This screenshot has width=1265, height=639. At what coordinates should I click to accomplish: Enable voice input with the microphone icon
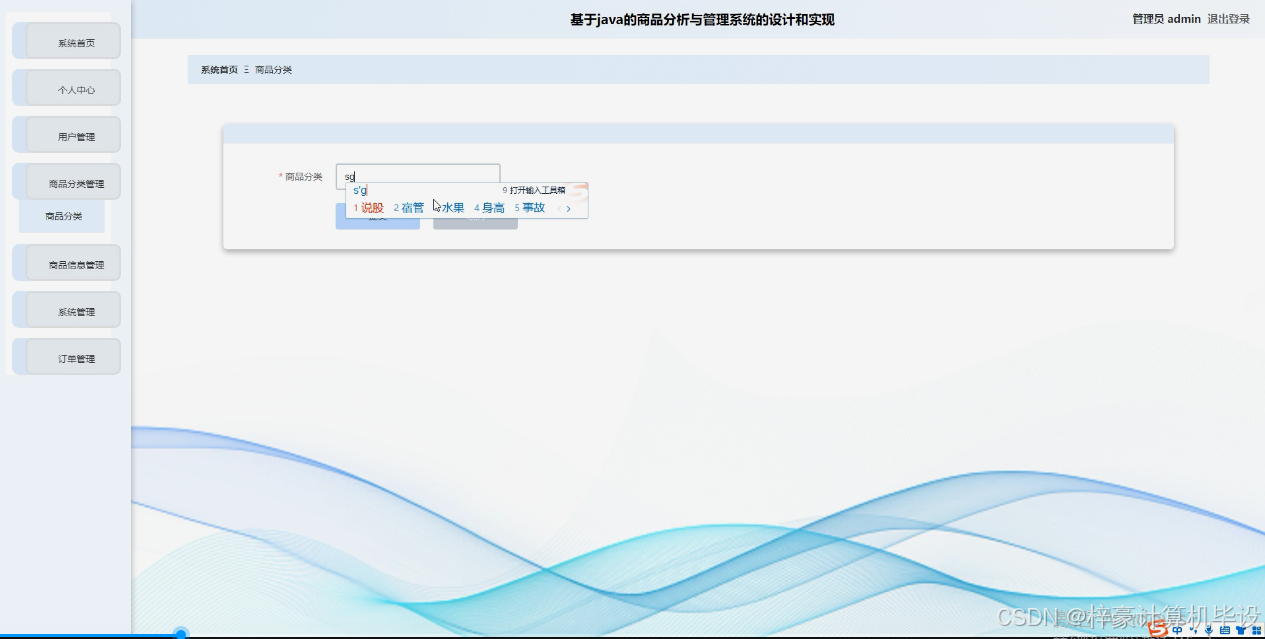click(x=1209, y=630)
